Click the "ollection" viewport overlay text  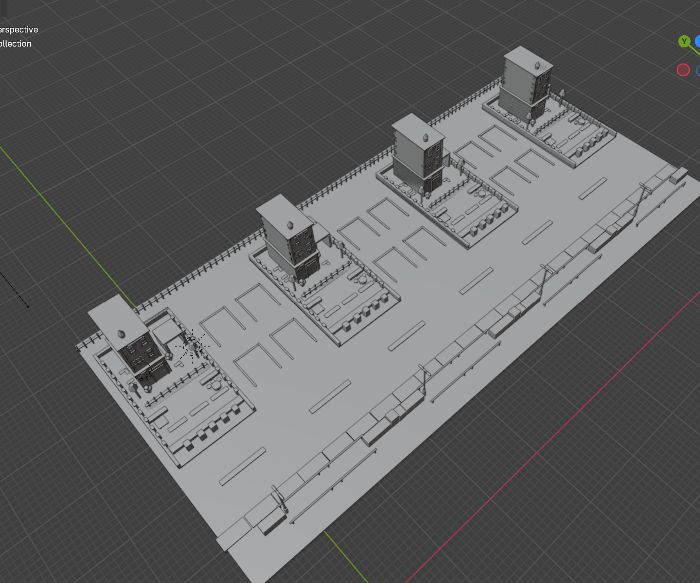pos(16,44)
